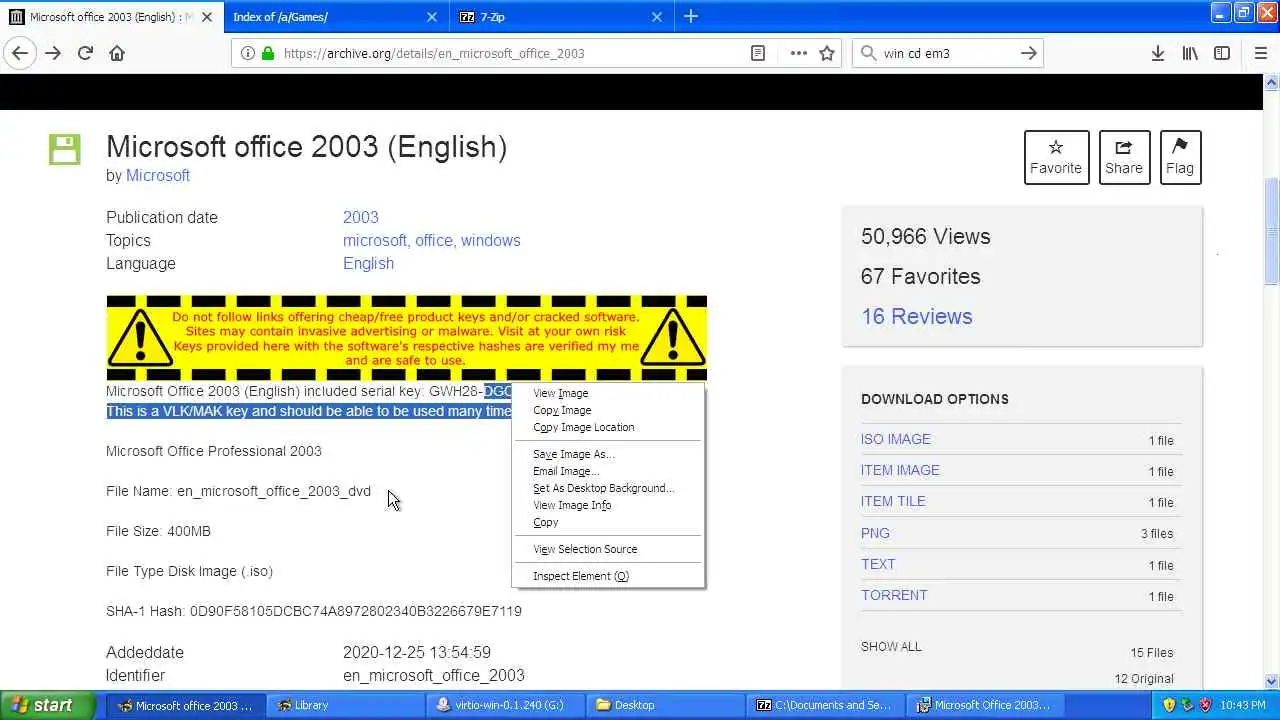This screenshot has height=720, width=1280.
Task: Open the Microsoft author link
Action: pyautogui.click(x=158, y=175)
